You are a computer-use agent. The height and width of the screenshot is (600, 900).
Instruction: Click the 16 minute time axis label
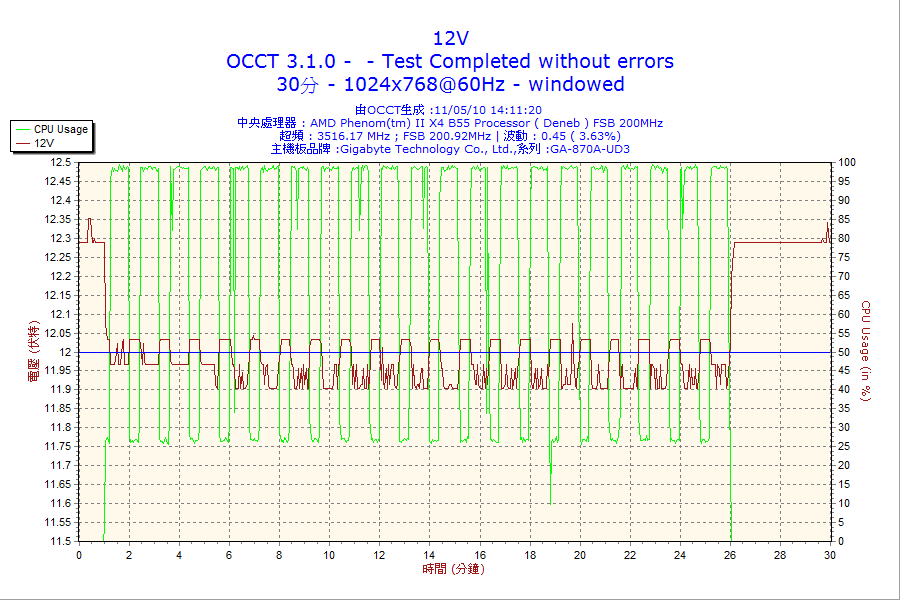(x=480, y=555)
